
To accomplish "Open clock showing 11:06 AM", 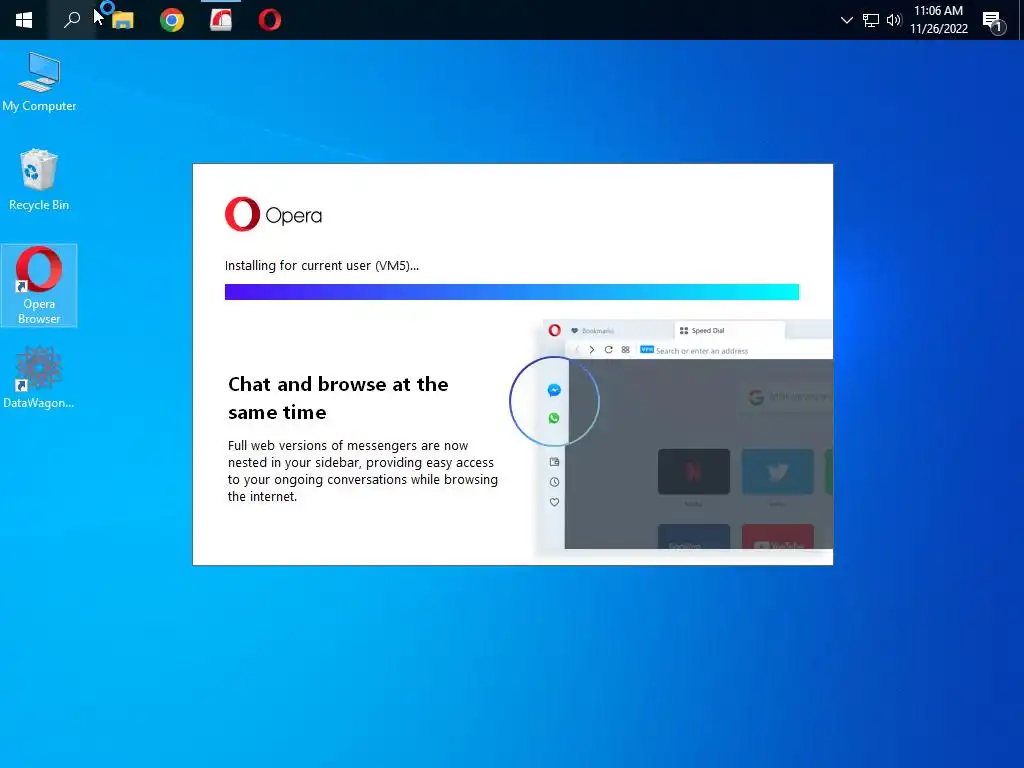I will pyautogui.click(x=938, y=11).
